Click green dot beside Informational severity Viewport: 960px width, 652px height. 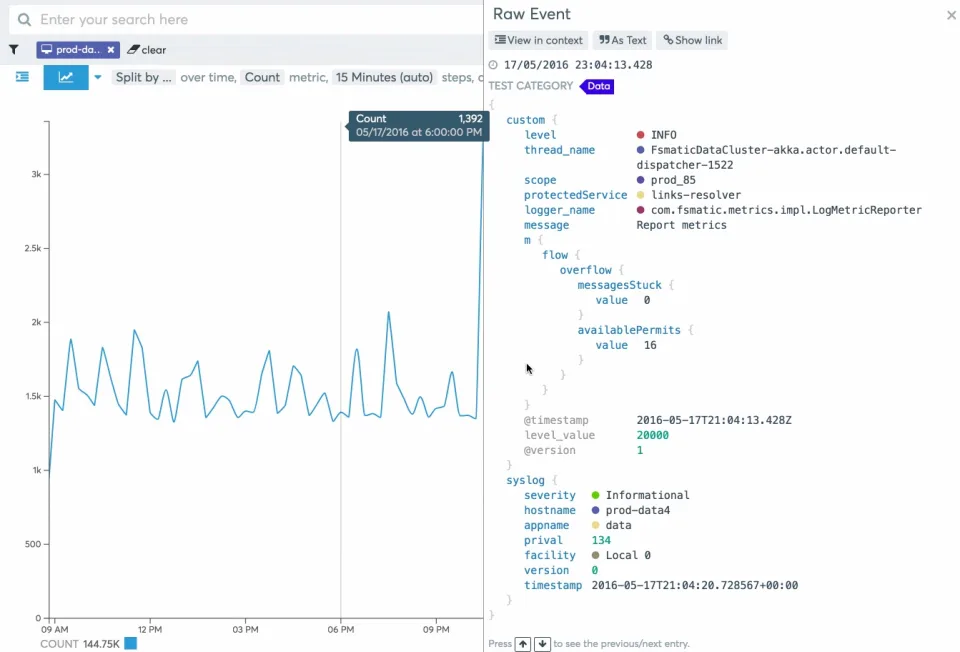(x=595, y=495)
